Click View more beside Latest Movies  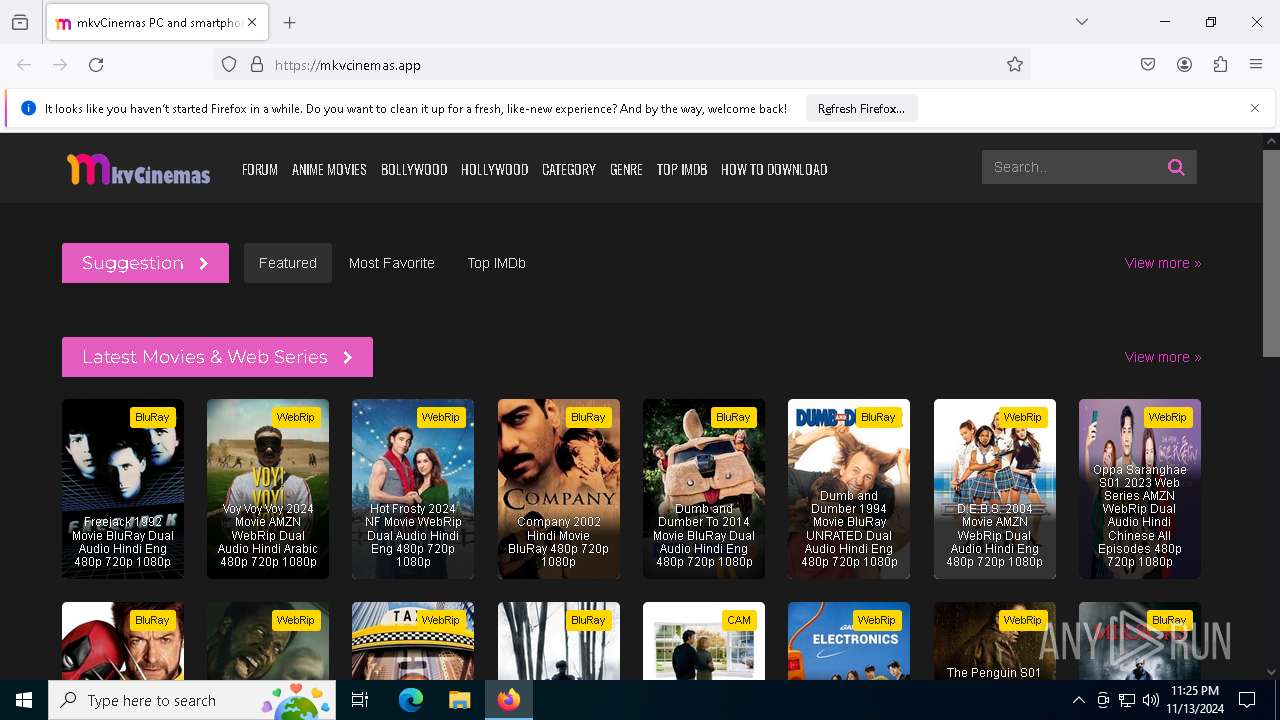(x=1163, y=357)
